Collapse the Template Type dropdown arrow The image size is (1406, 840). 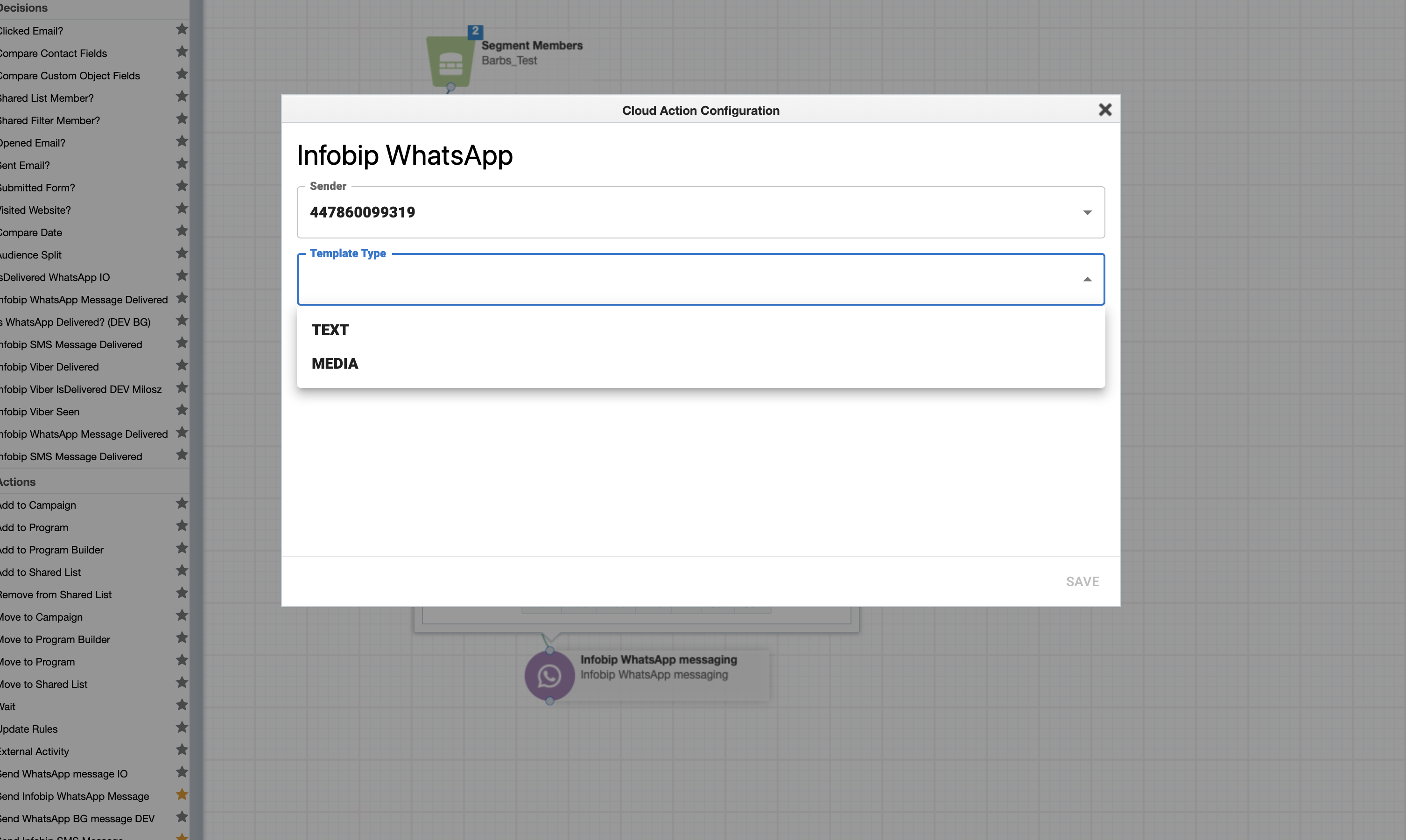point(1087,280)
